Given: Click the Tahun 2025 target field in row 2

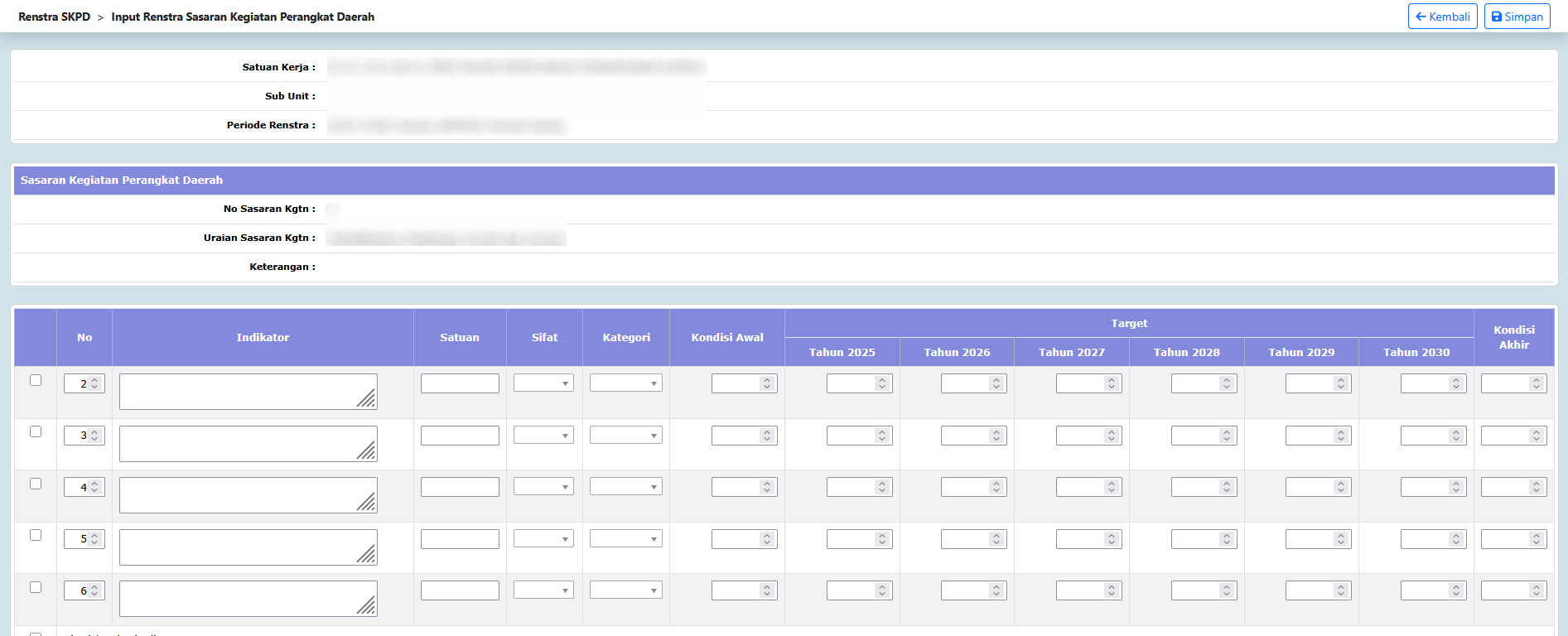Looking at the screenshot, I should [859, 383].
